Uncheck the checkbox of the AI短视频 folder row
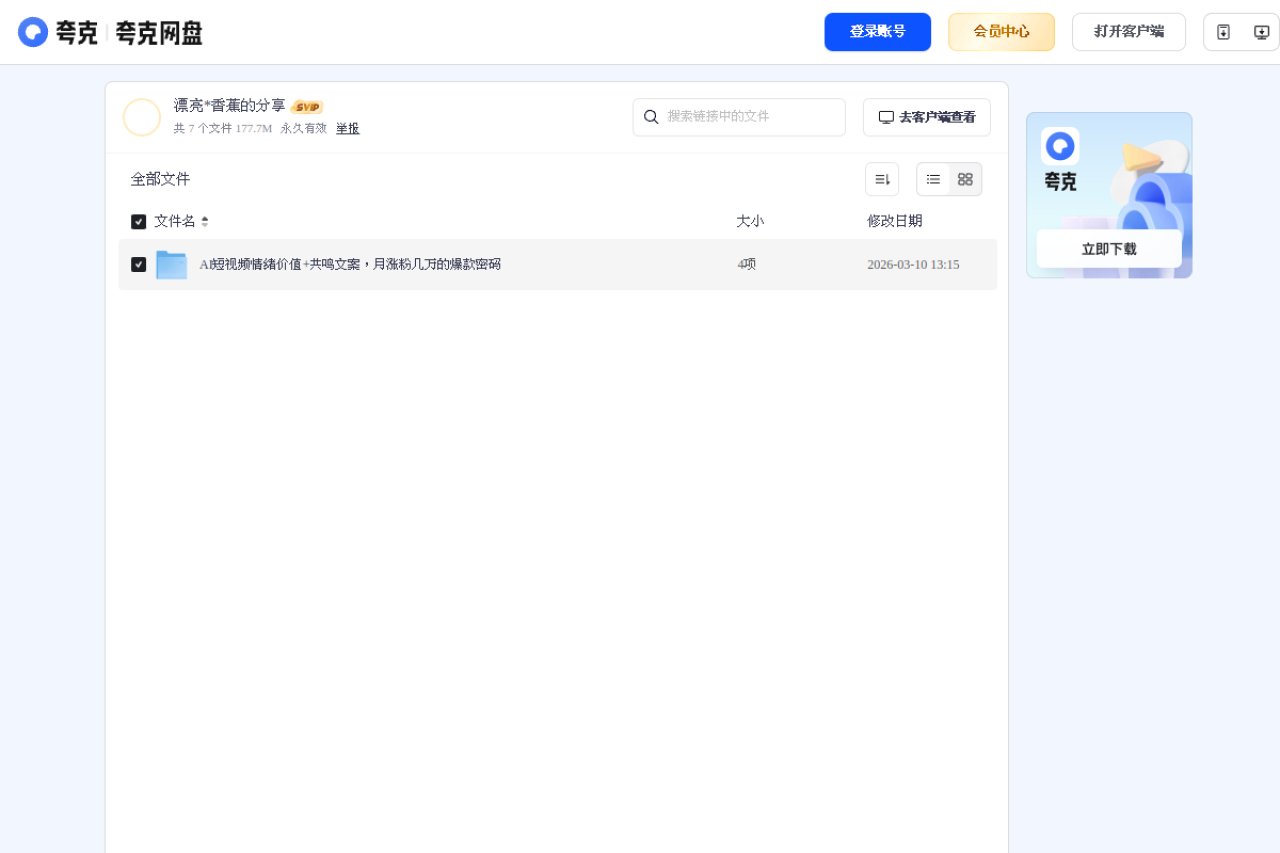This screenshot has width=1280, height=853. tap(138, 264)
